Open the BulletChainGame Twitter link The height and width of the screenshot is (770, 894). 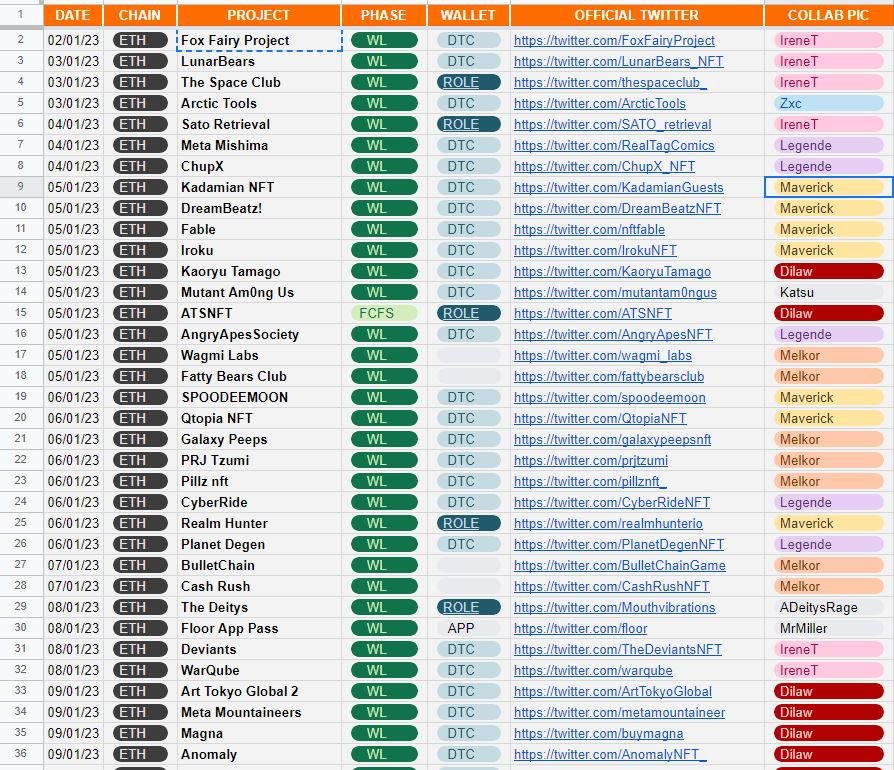click(x=620, y=565)
